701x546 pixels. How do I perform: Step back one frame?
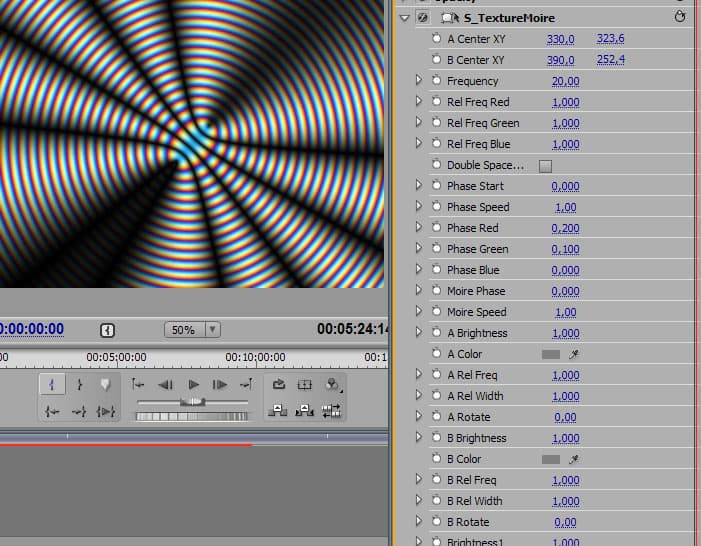(x=165, y=385)
